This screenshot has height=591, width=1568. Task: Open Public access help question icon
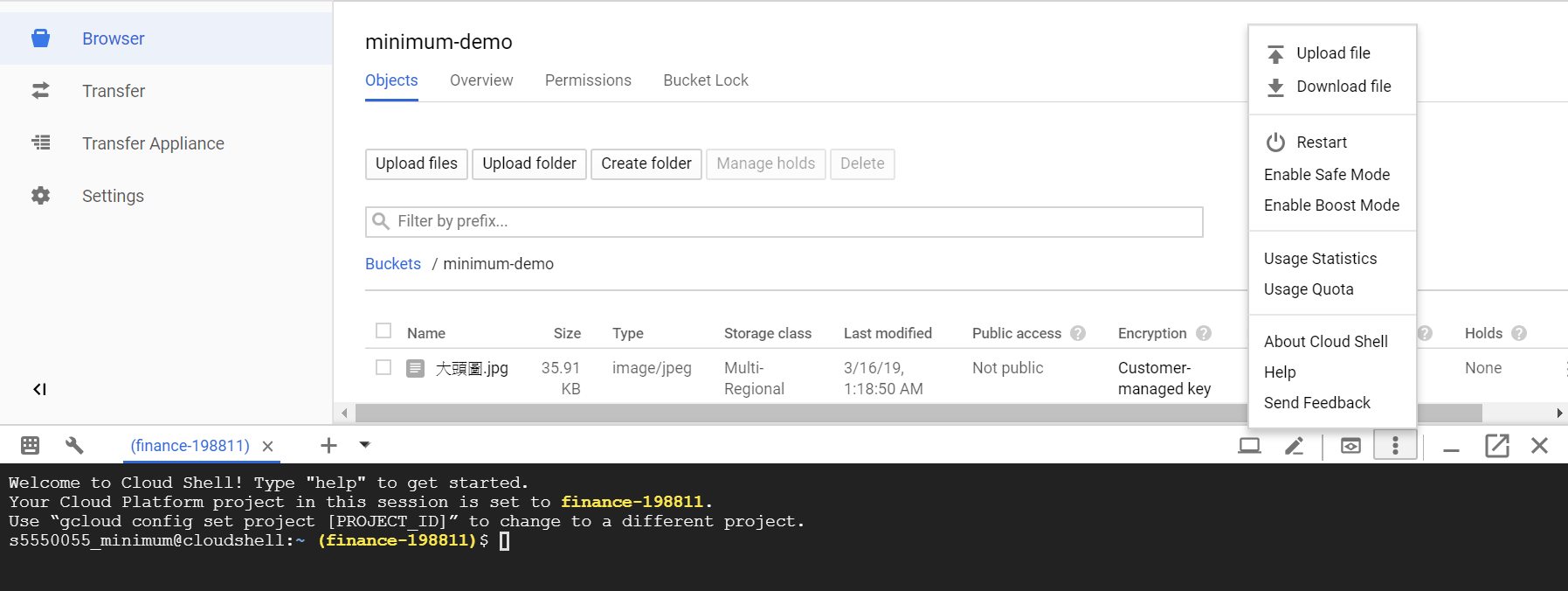coord(1078,333)
